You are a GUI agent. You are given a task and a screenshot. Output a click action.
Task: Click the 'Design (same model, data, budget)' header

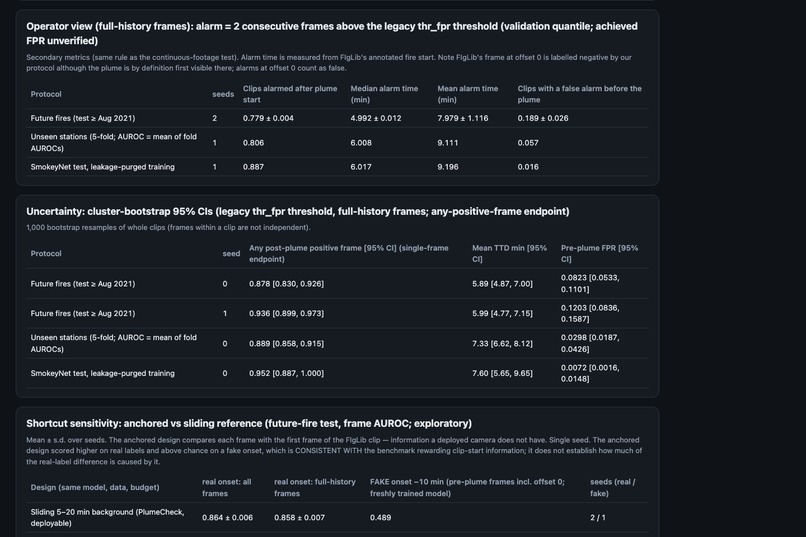95,487
